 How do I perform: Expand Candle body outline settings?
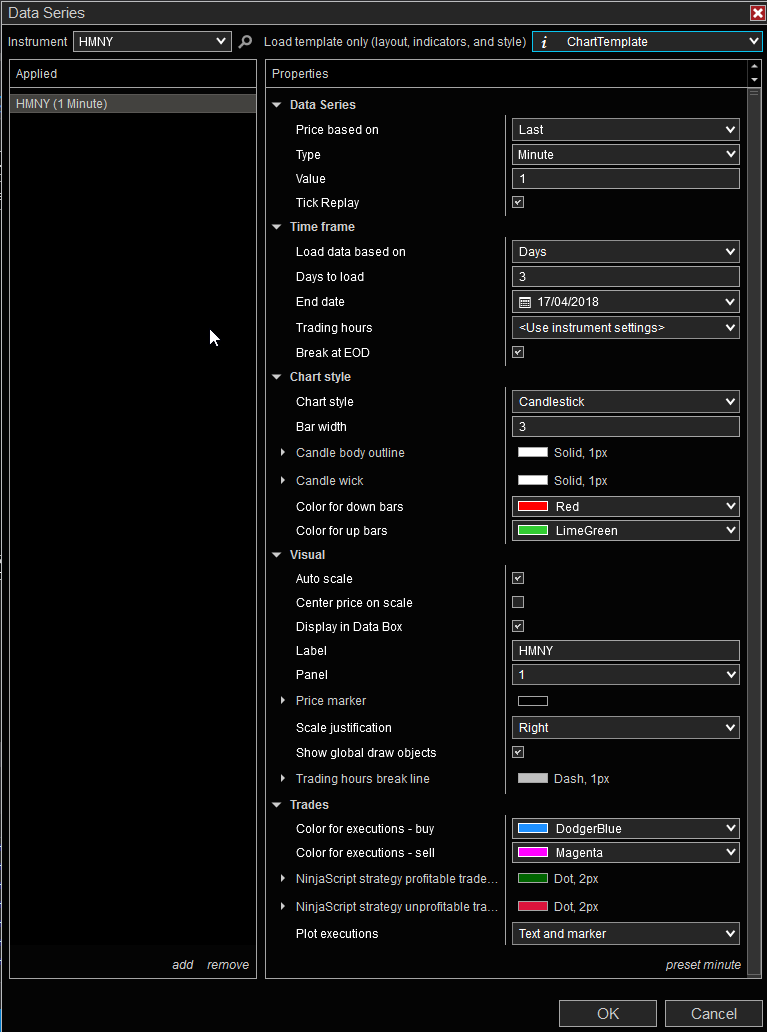click(283, 453)
